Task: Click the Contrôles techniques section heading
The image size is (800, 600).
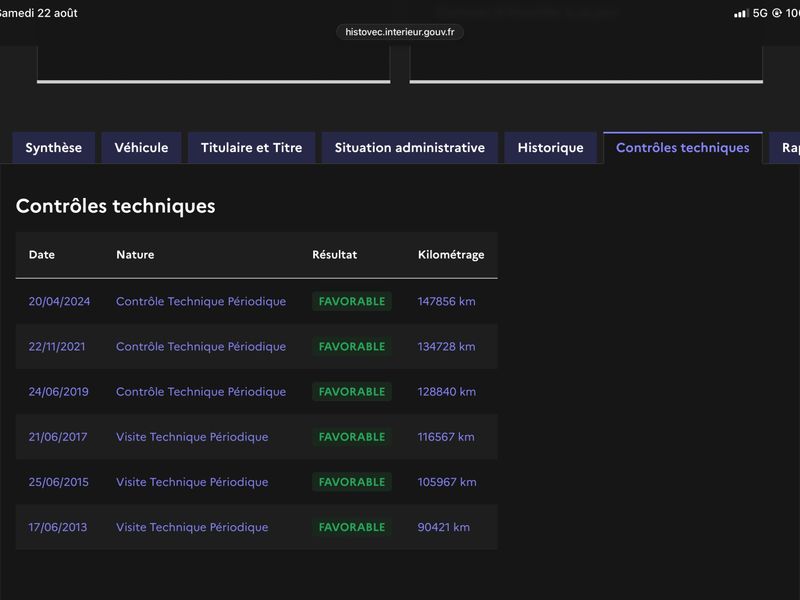Action: tap(116, 207)
